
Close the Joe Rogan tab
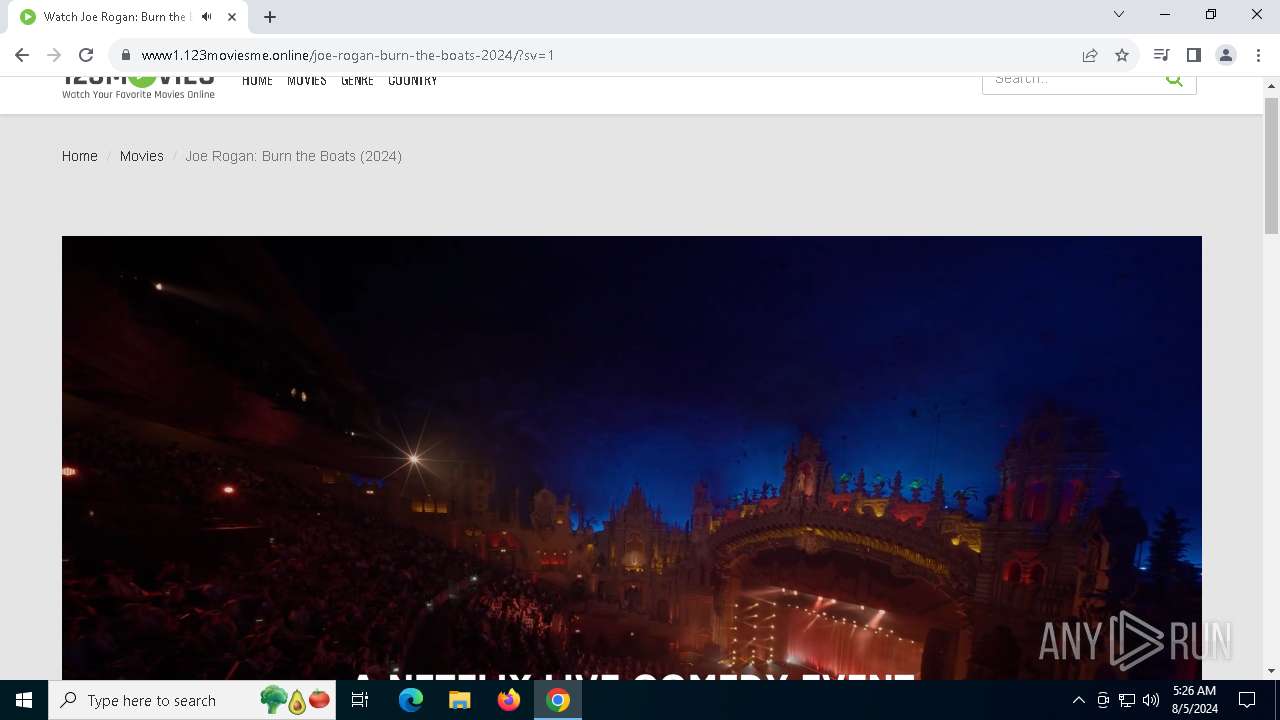(x=231, y=17)
